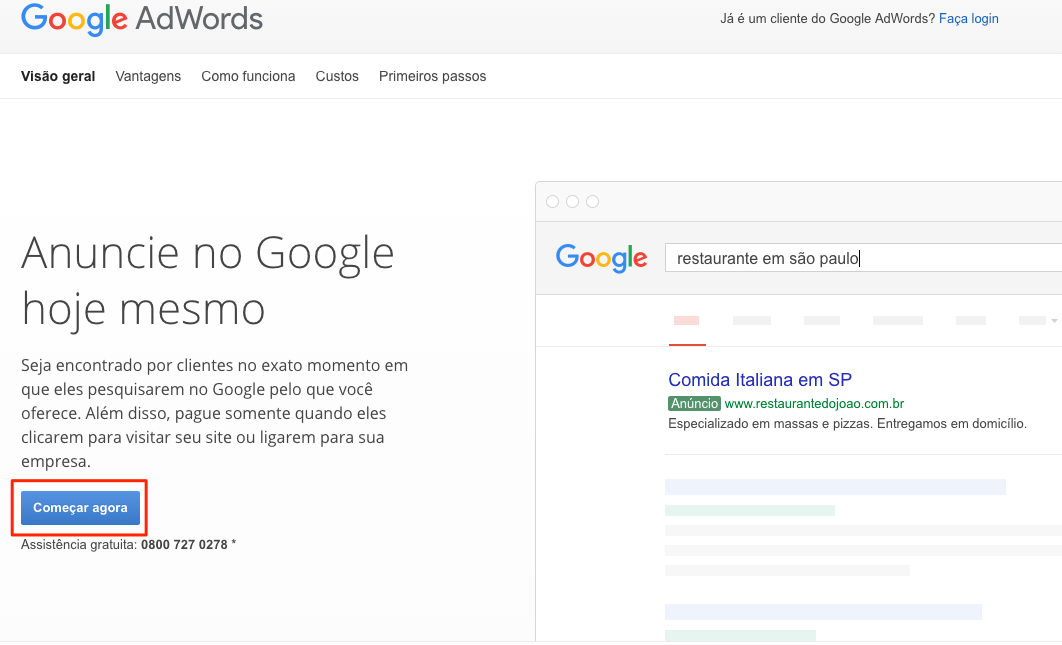This screenshot has height=645, width=1062.
Task: Open the Comida Italiana em SP ad title
Action: coord(760,380)
